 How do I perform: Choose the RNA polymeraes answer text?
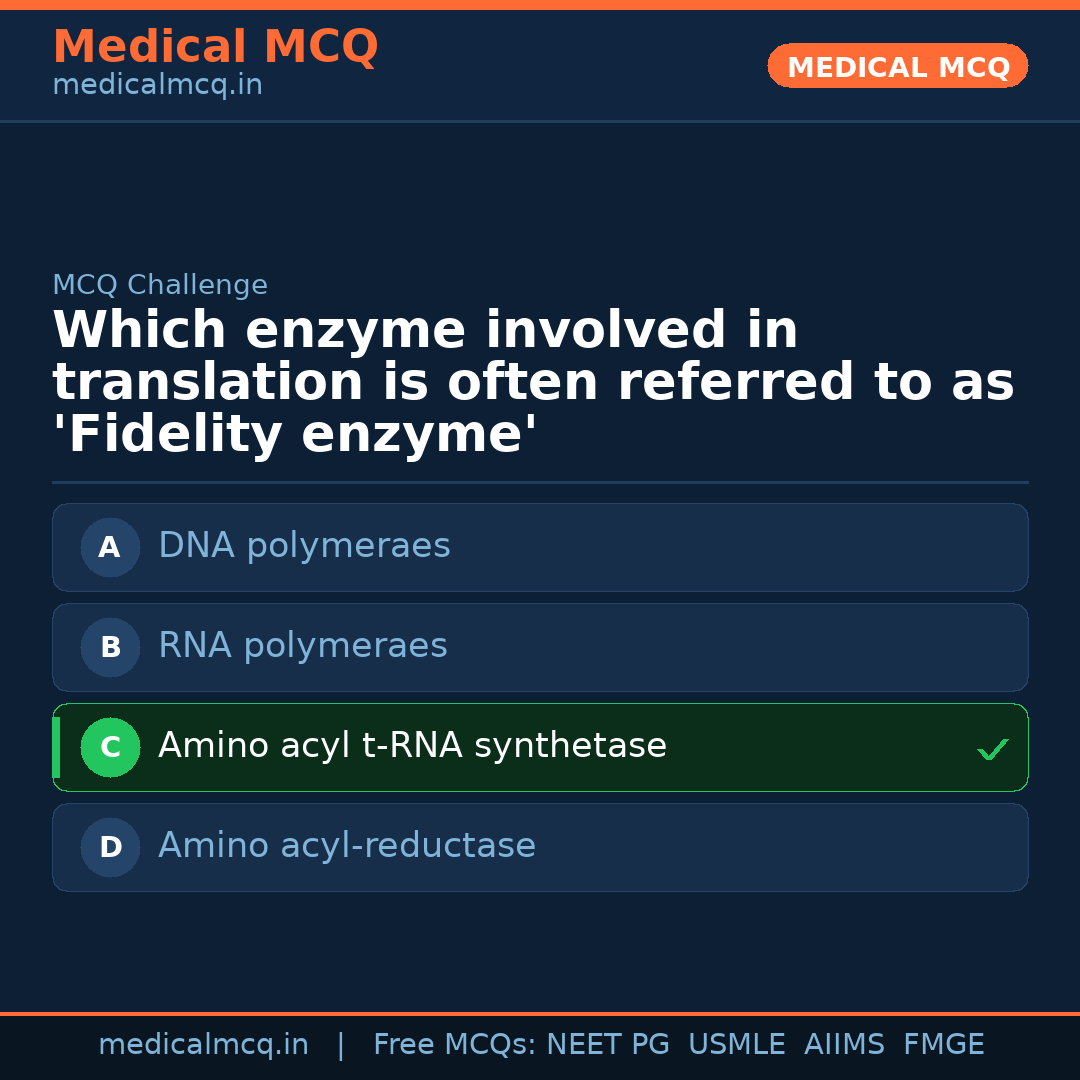point(302,646)
